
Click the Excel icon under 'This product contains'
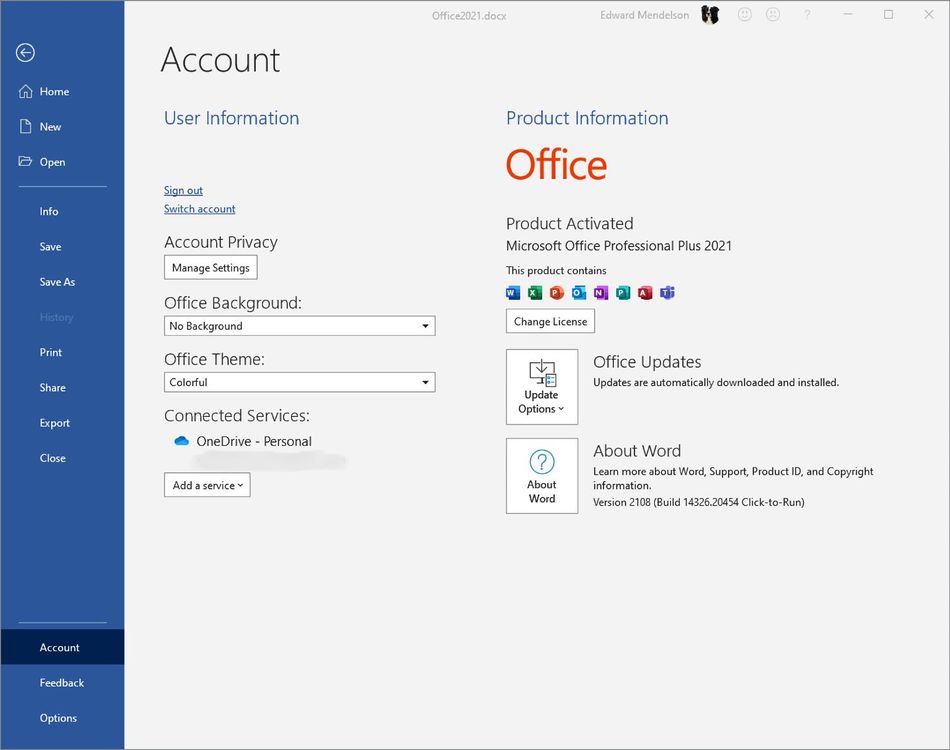click(535, 292)
